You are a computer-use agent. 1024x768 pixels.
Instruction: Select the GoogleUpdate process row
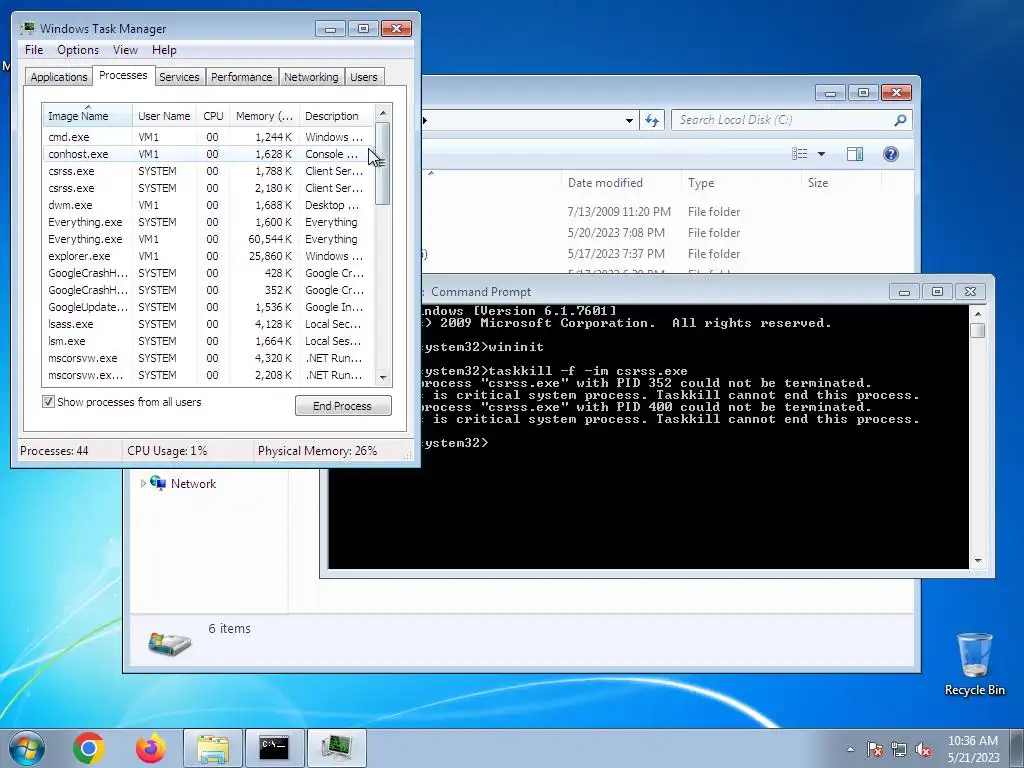click(x=208, y=307)
